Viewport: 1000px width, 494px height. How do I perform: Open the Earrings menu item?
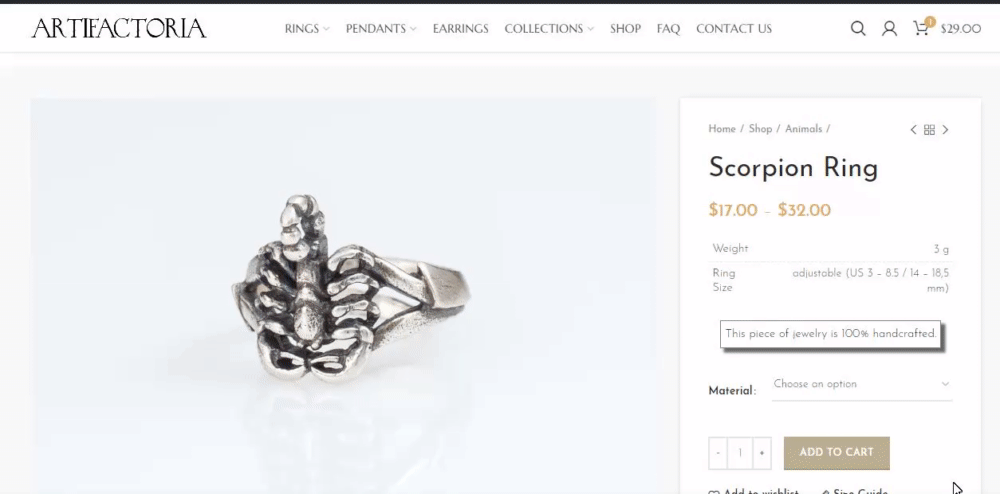(x=460, y=29)
